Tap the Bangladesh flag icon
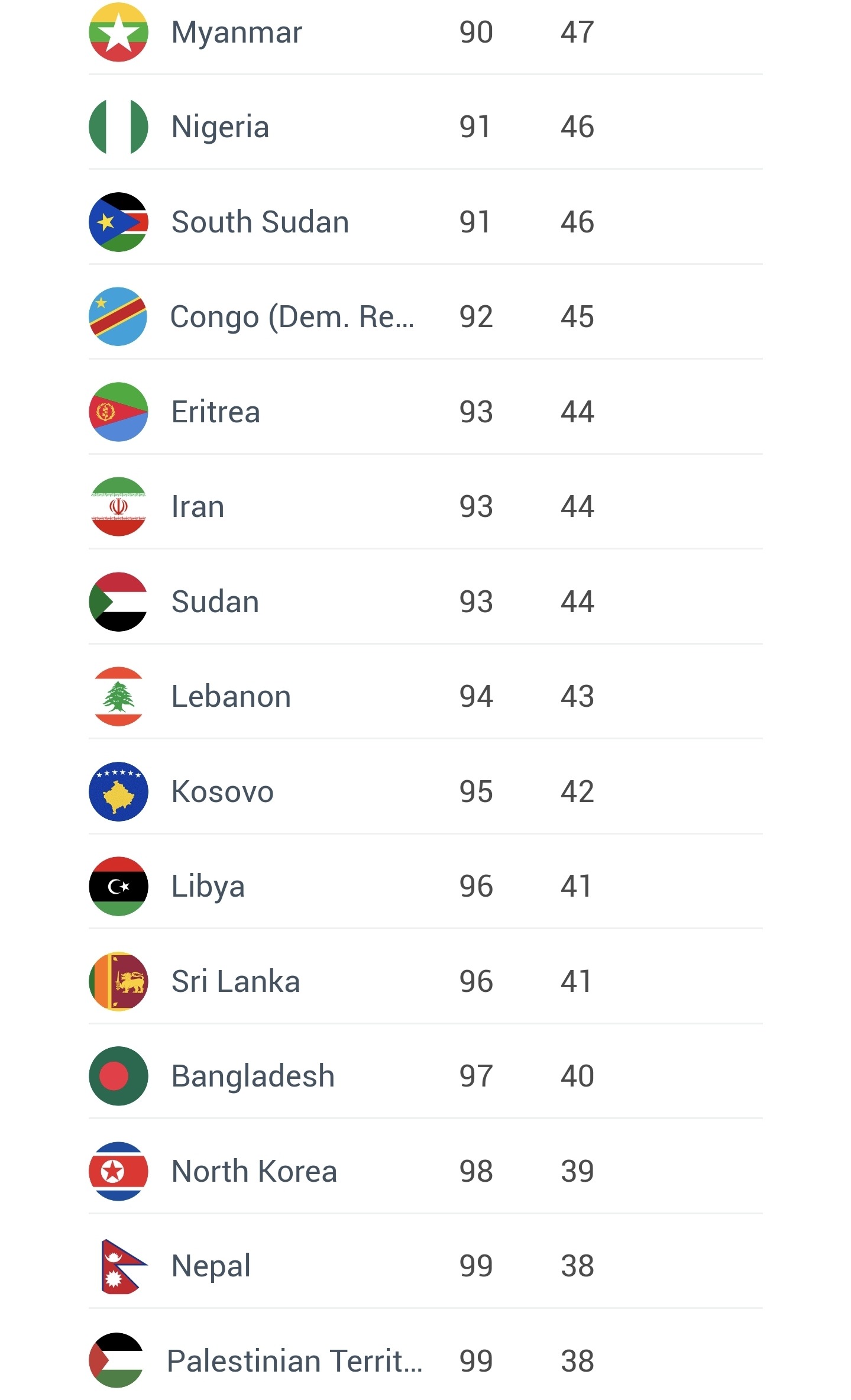This screenshot has width=851, height=1400. pyautogui.click(x=118, y=1076)
